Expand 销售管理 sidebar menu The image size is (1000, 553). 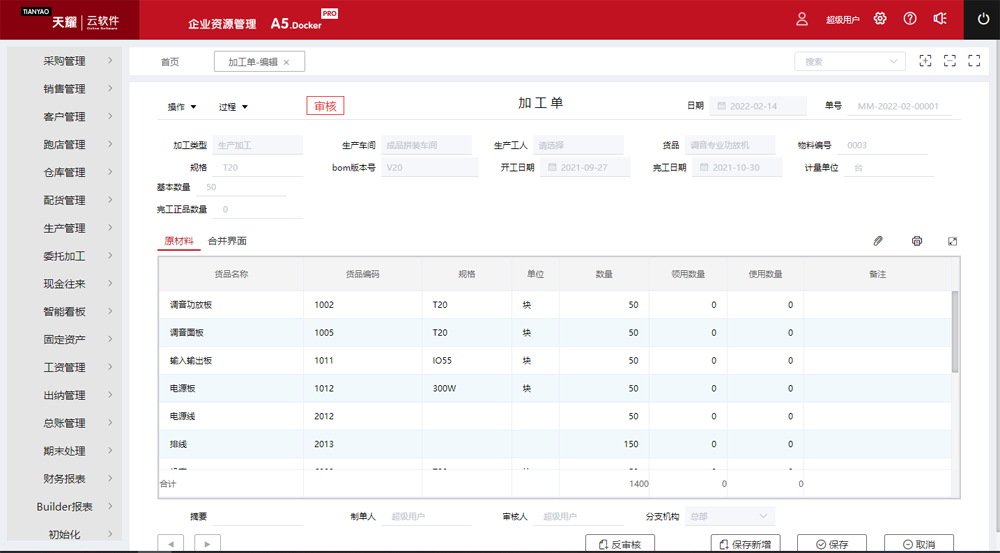[x=64, y=89]
